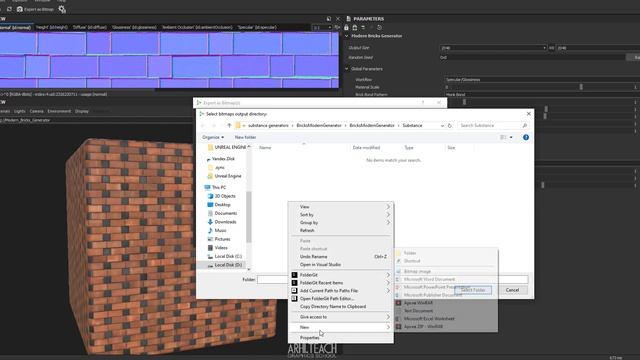Open the Organize dropdown
640x360 pixels.
click(213, 137)
